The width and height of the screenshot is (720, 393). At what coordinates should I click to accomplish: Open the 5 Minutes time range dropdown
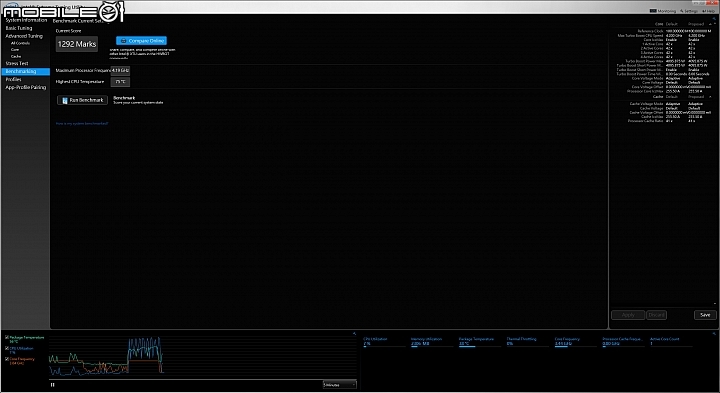(x=339, y=385)
